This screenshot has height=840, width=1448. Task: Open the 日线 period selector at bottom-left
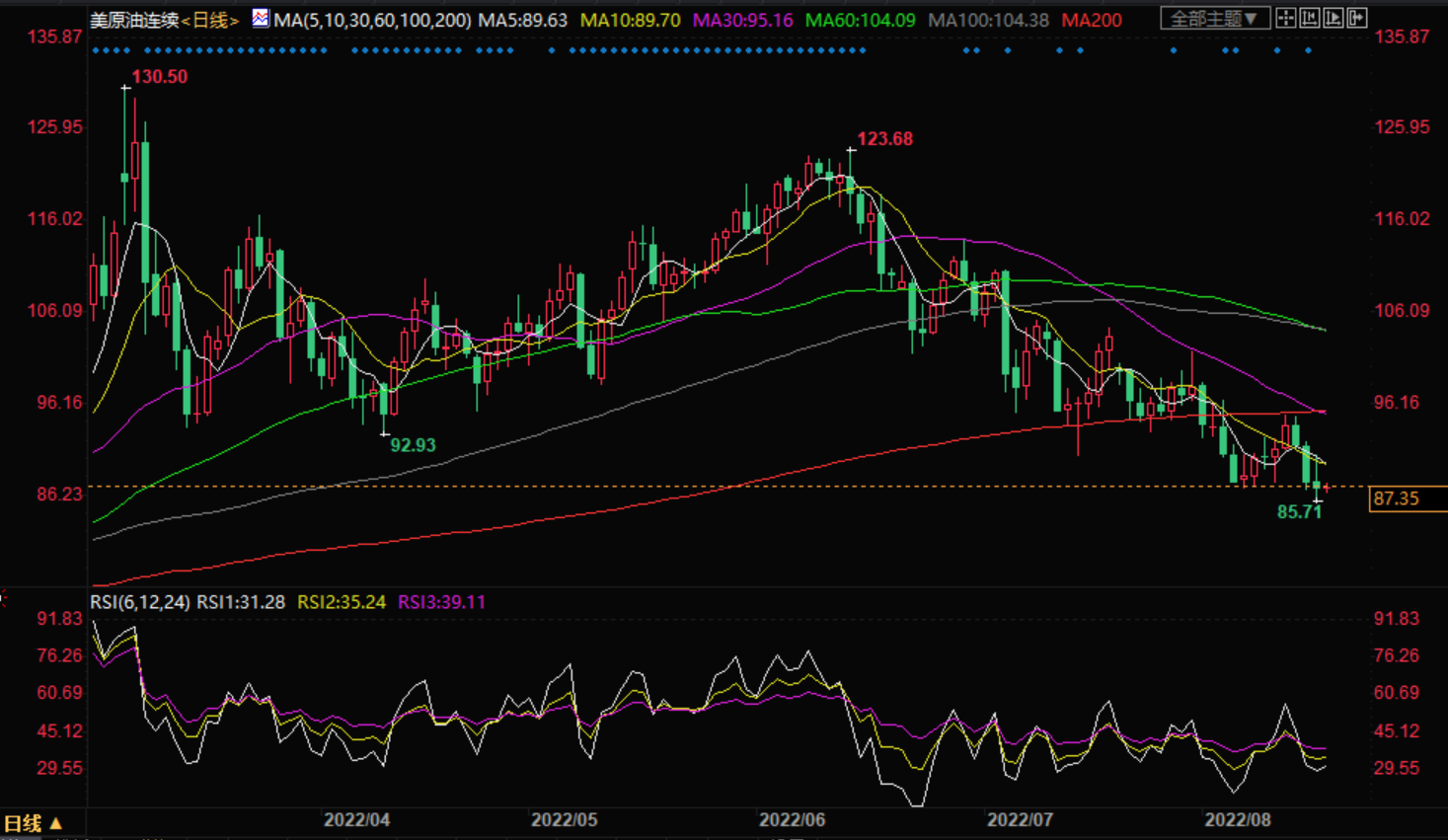click(x=32, y=822)
